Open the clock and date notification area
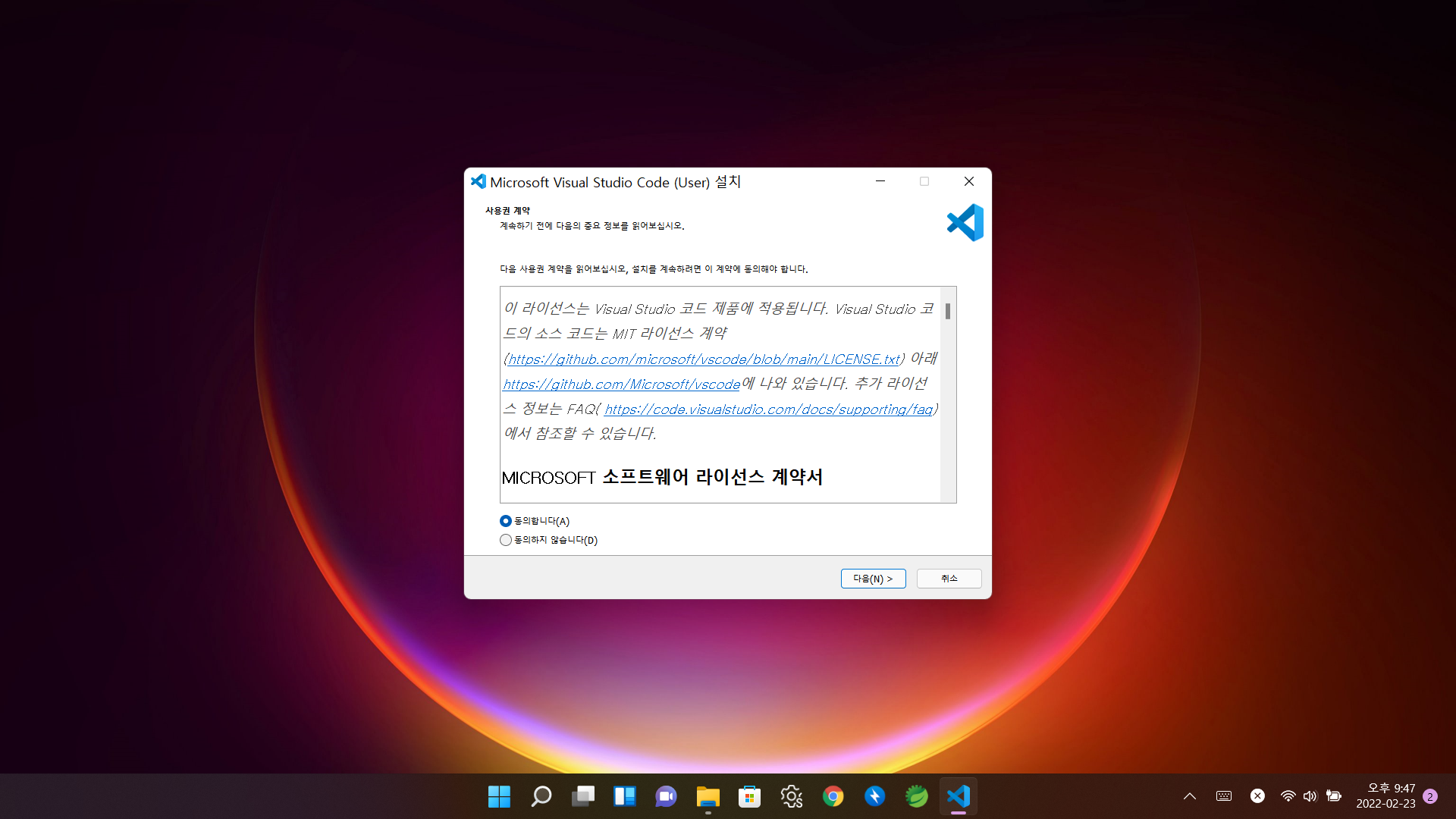This screenshot has height=819, width=1456. (x=1385, y=796)
